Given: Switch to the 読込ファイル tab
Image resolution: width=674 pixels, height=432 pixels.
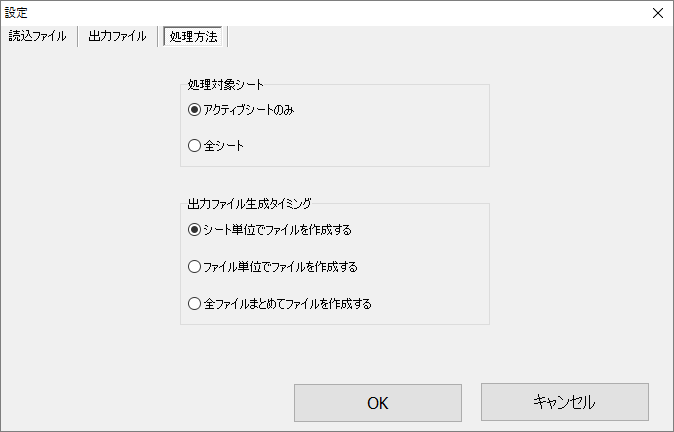Looking at the screenshot, I should [x=37, y=36].
